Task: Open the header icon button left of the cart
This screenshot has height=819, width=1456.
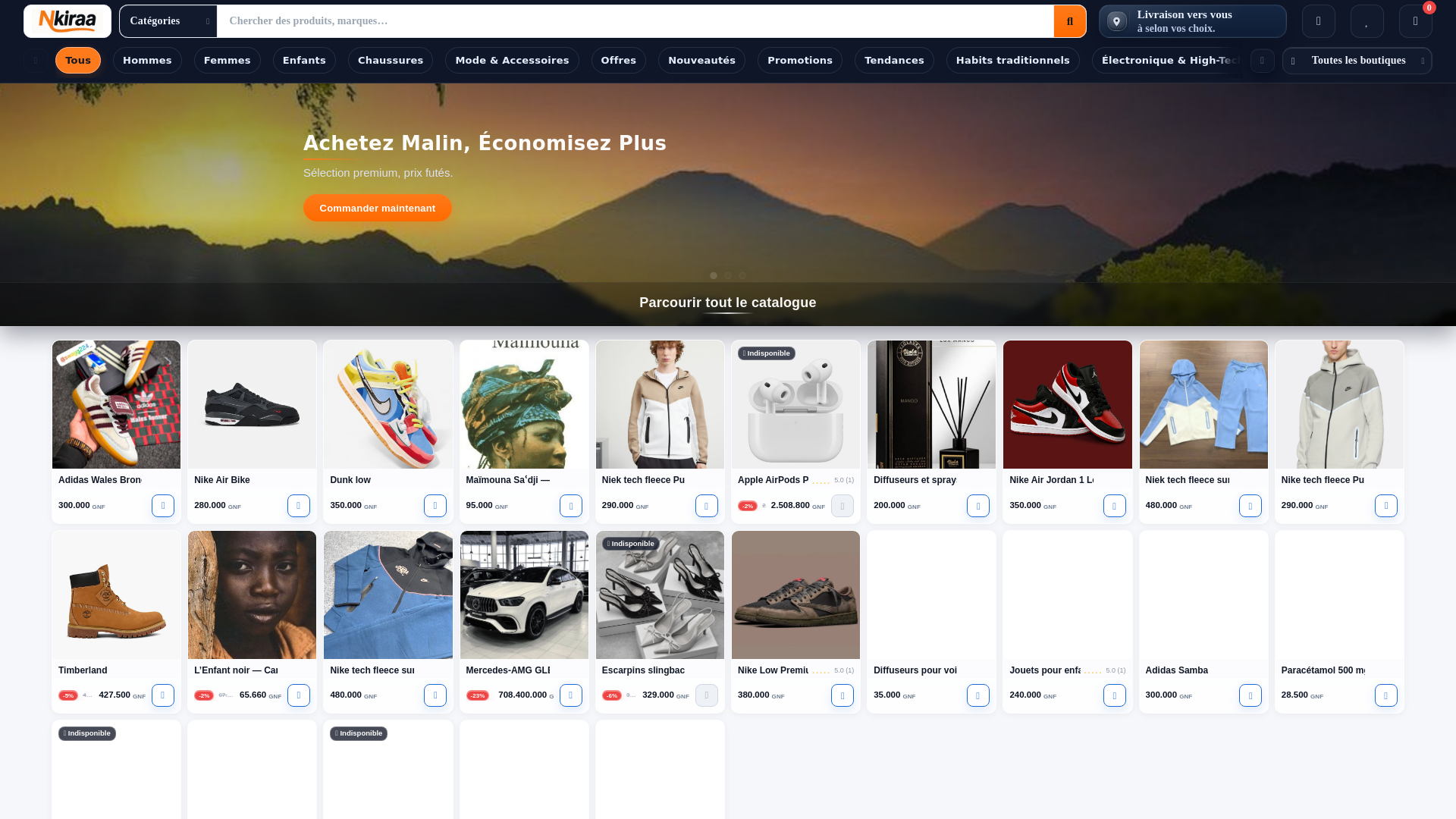Action: pos(1367,21)
